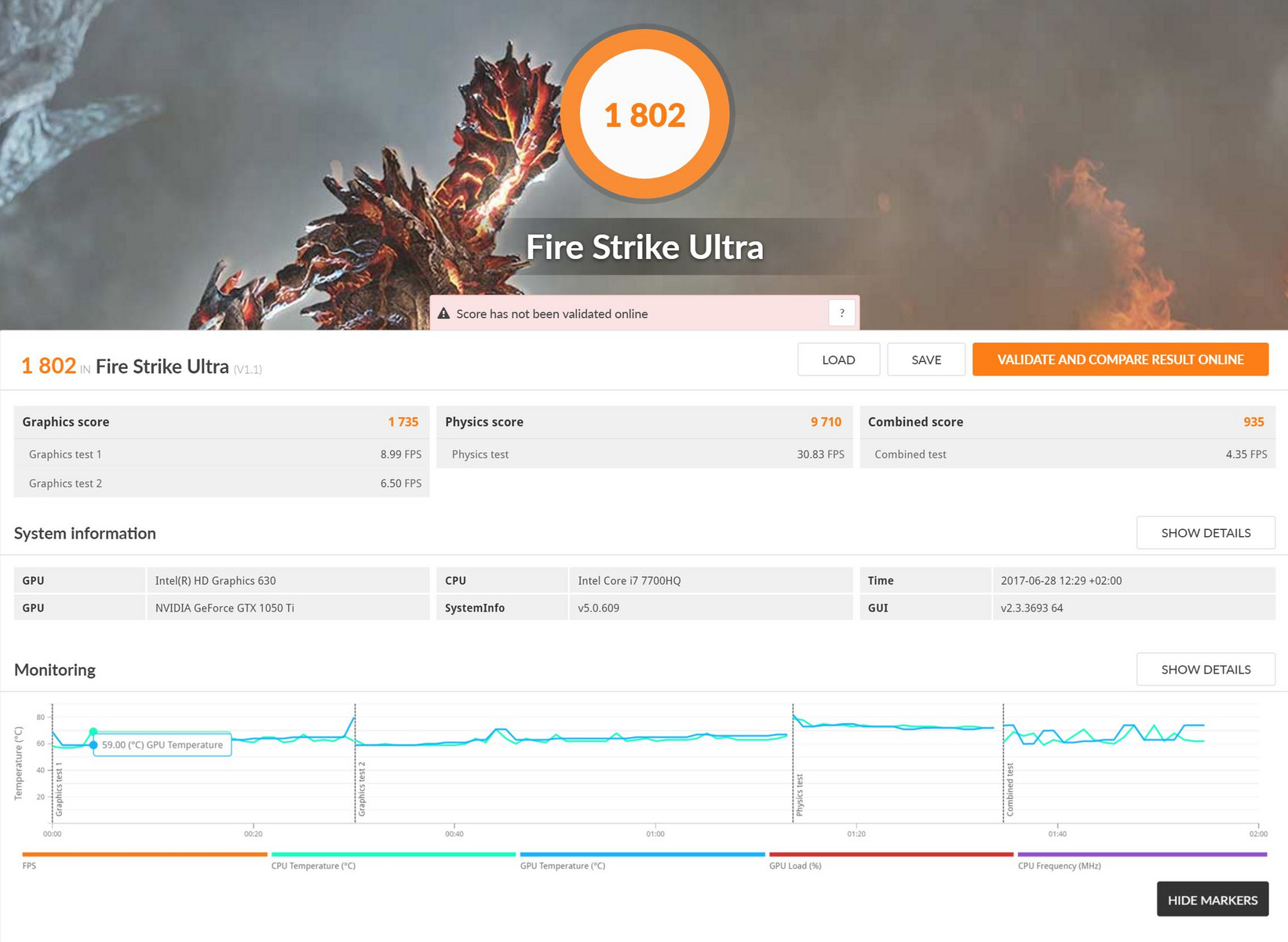Click the Intel Core i7 7700HQ cell
The height and width of the screenshot is (942, 1288).
point(711,581)
